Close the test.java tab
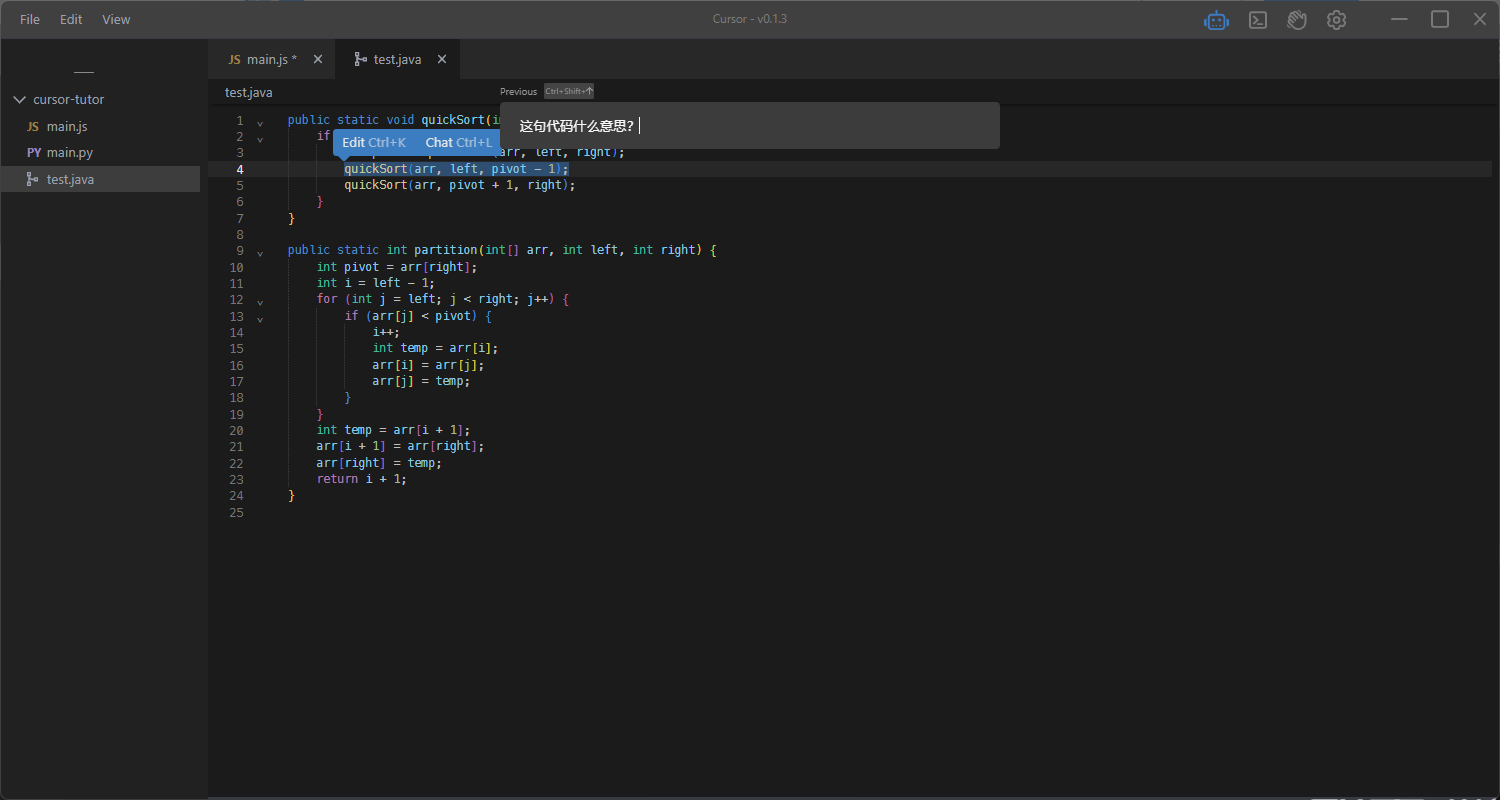This screenshot has height=800, width=1500. click(x=441, y=59)
